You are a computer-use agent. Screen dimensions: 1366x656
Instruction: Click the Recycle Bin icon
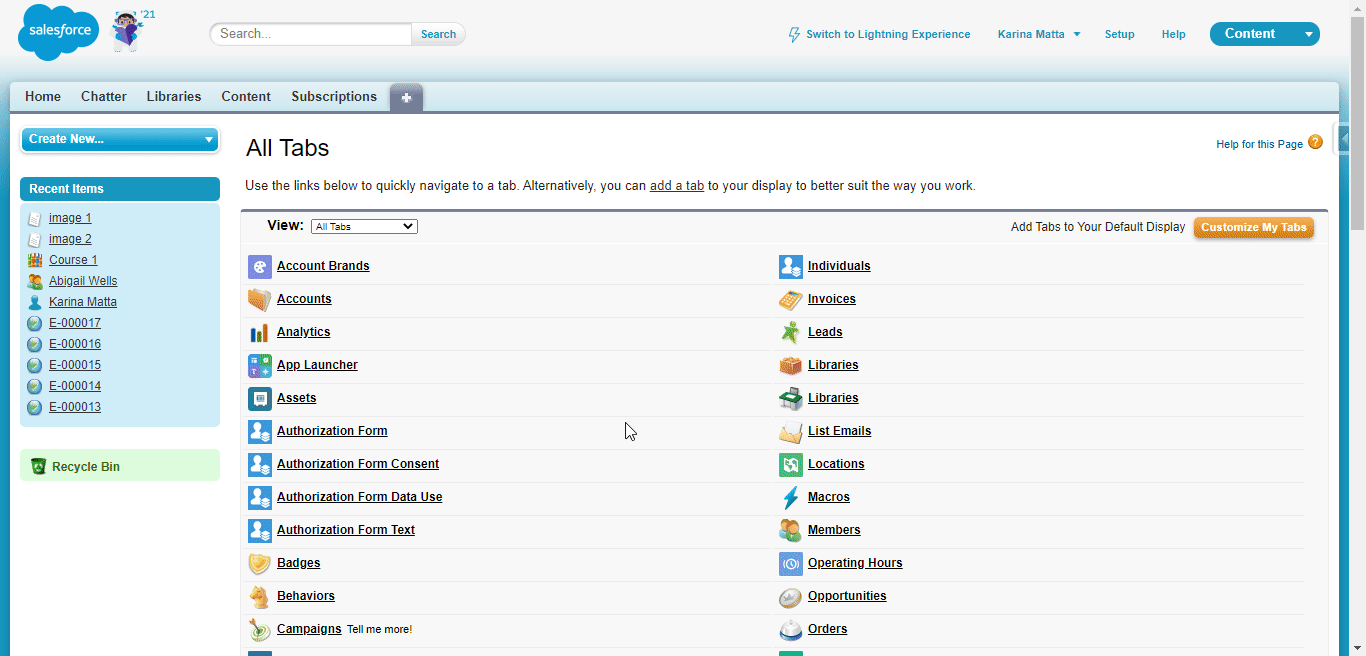38,466
